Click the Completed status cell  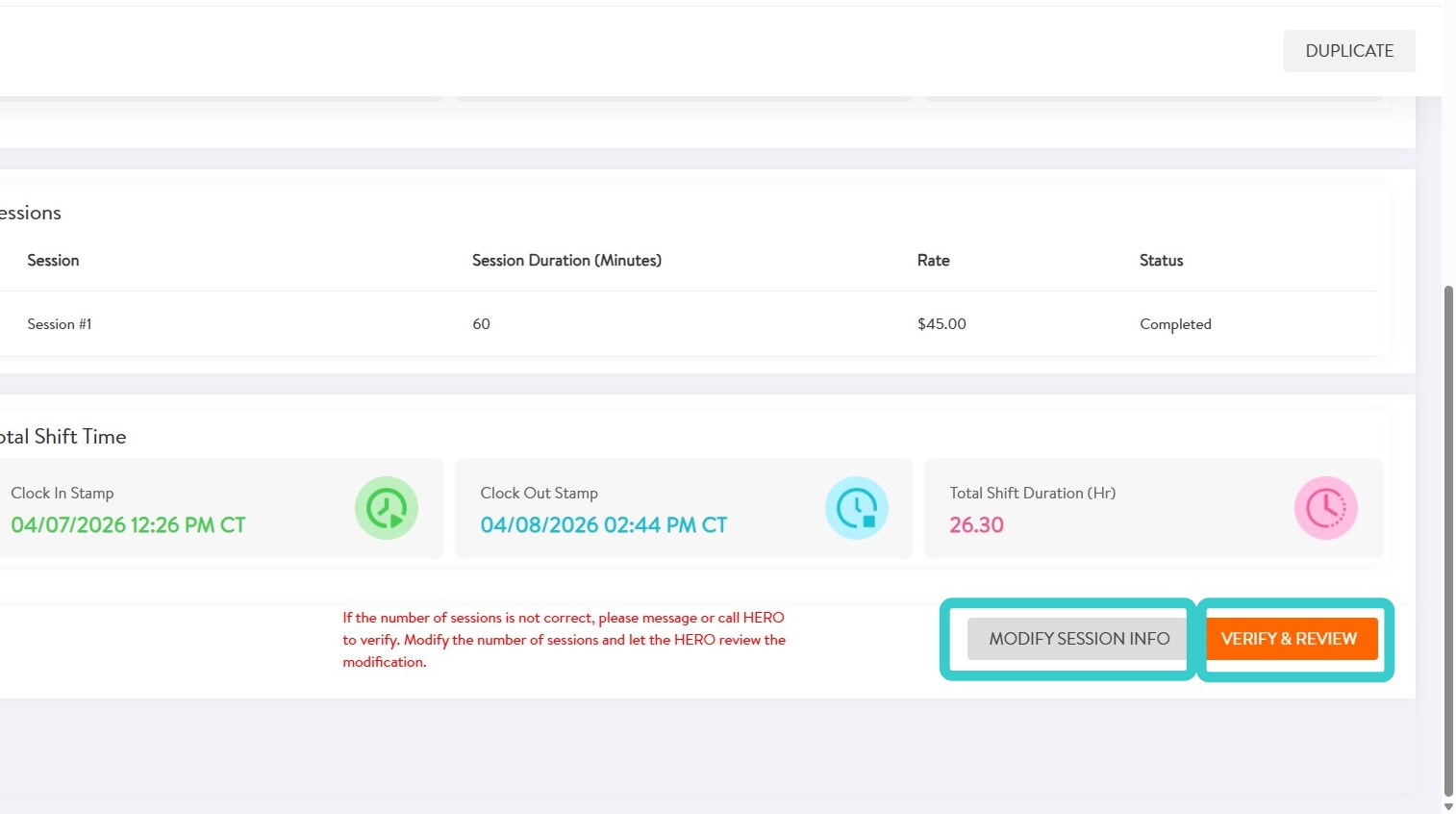tap(1175, 324)
